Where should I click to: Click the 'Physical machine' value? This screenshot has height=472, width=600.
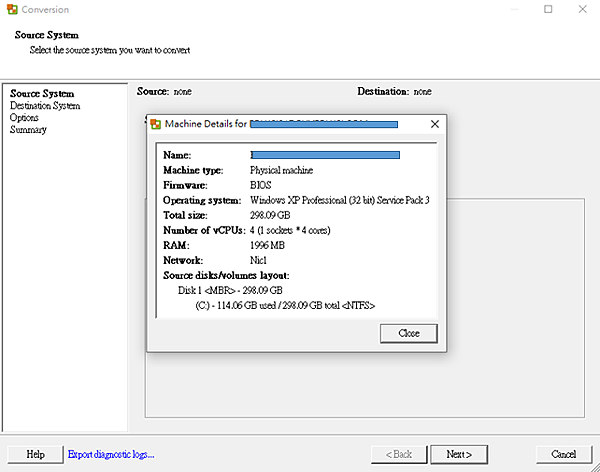[x=281, y=170]
